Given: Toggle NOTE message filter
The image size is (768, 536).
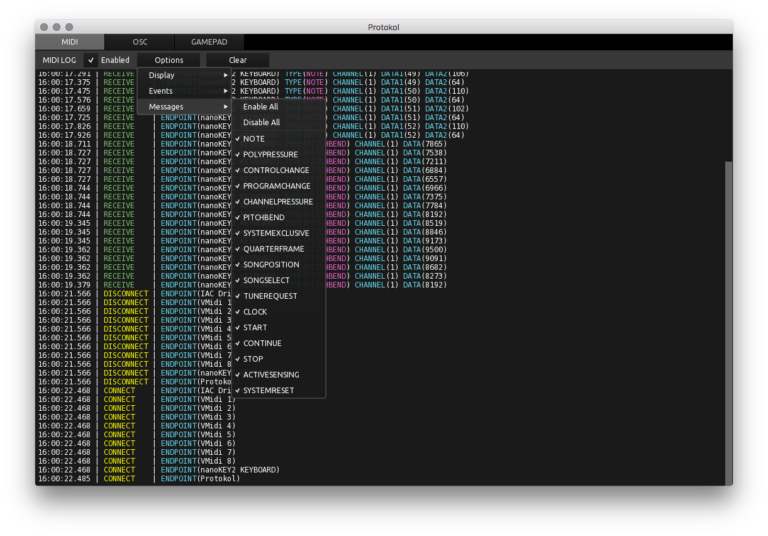Looking at the screenshot, I should 278,139.
